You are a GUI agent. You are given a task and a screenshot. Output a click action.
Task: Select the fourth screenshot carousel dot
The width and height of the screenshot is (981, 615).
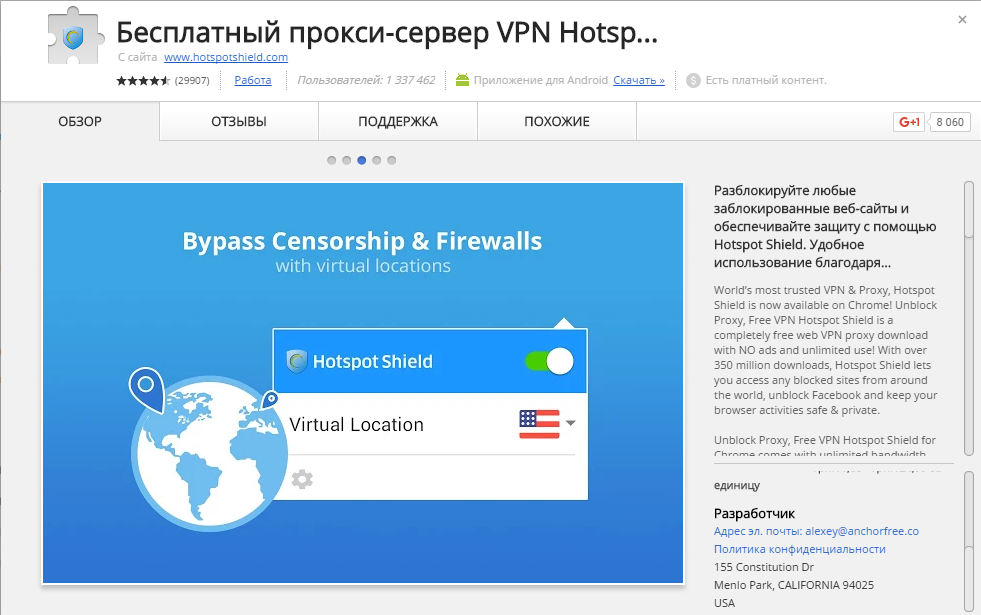(377, 160)
